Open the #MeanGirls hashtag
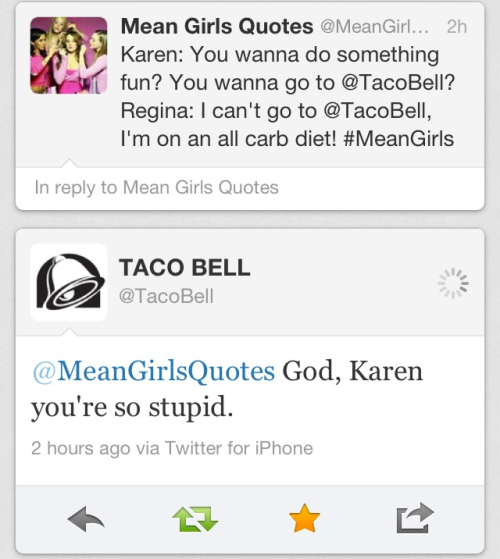The height and width of the screenshot is (559, 500). click(x=398, y=139)
